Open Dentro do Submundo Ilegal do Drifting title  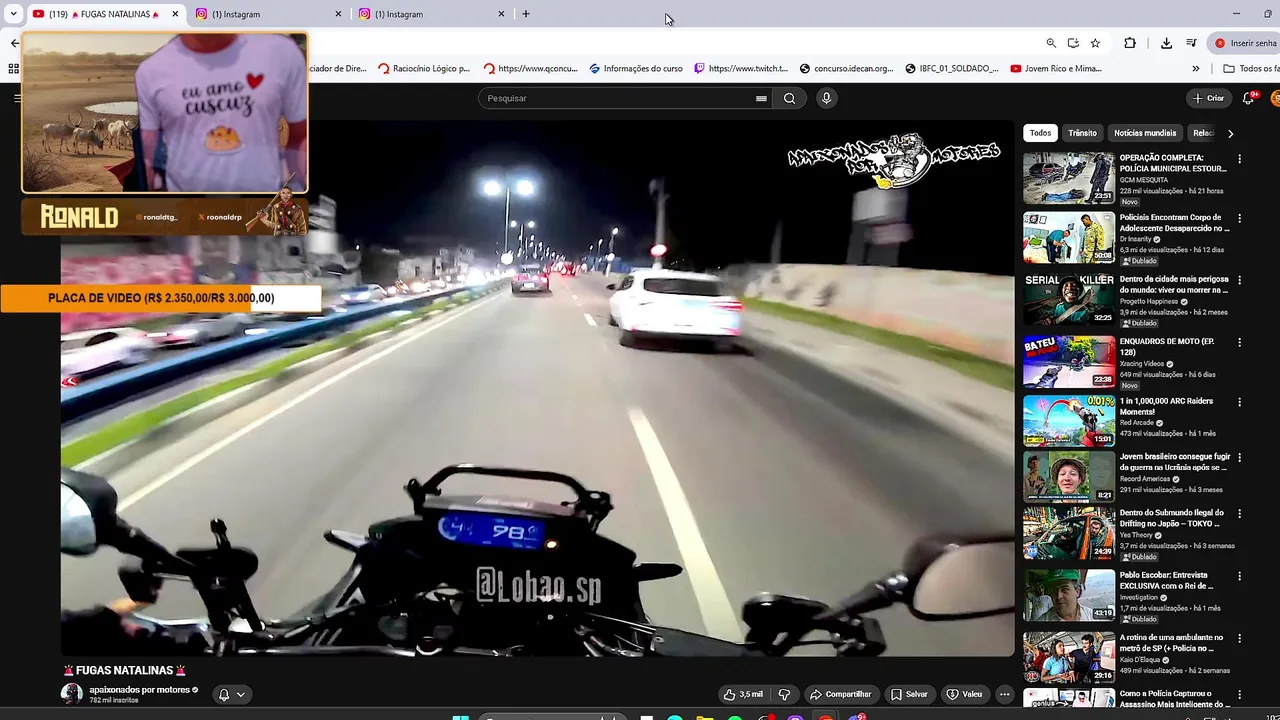pos(1174,518)
